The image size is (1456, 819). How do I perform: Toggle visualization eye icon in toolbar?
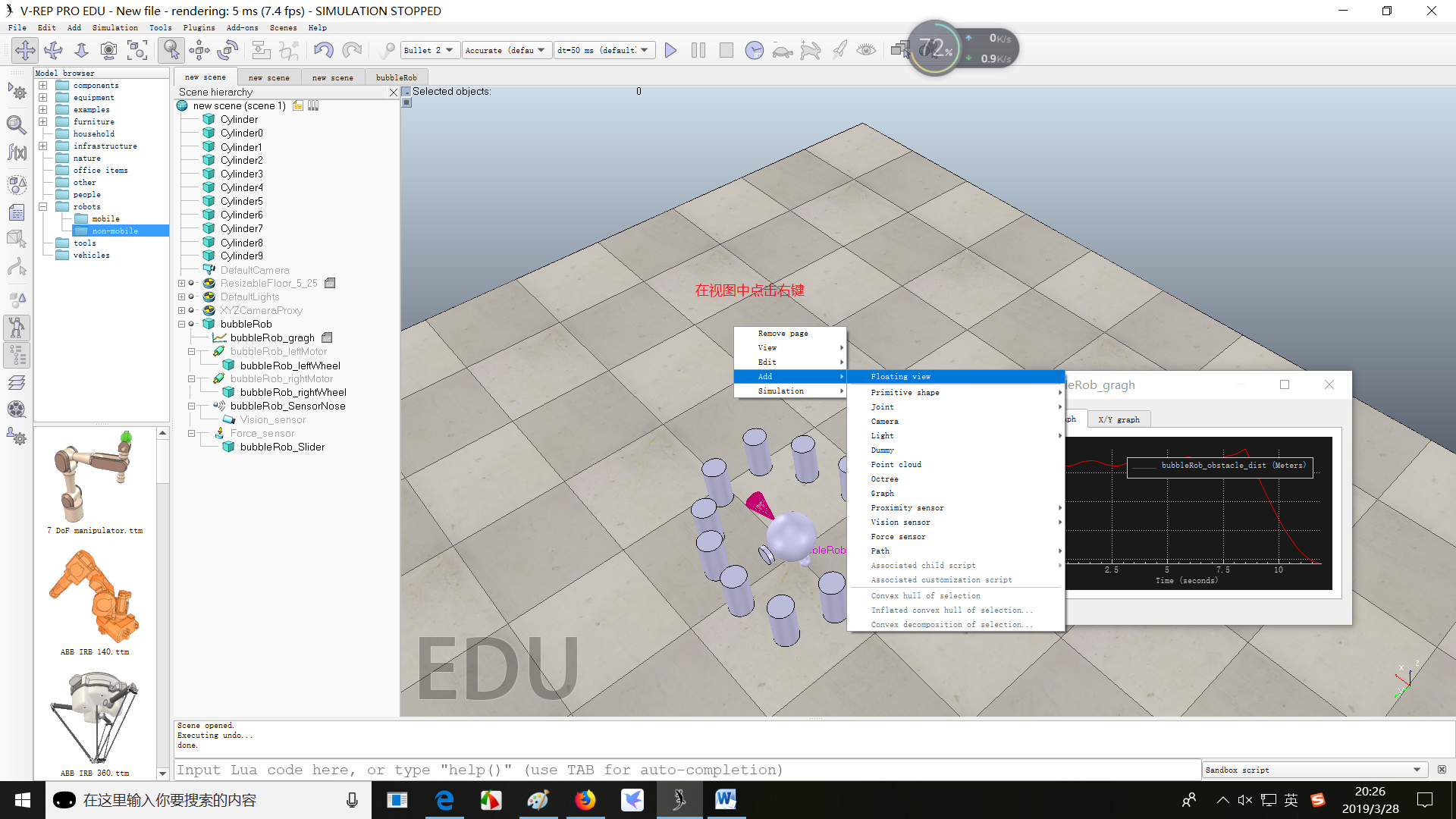point(866,50)
